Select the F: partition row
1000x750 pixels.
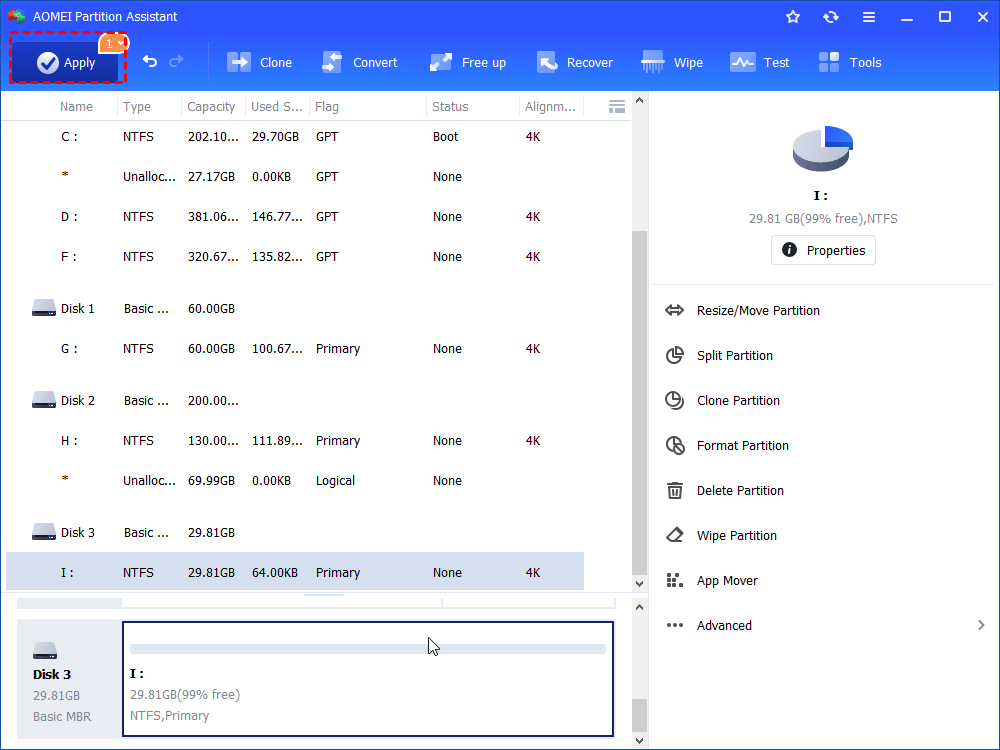(295, 256)
